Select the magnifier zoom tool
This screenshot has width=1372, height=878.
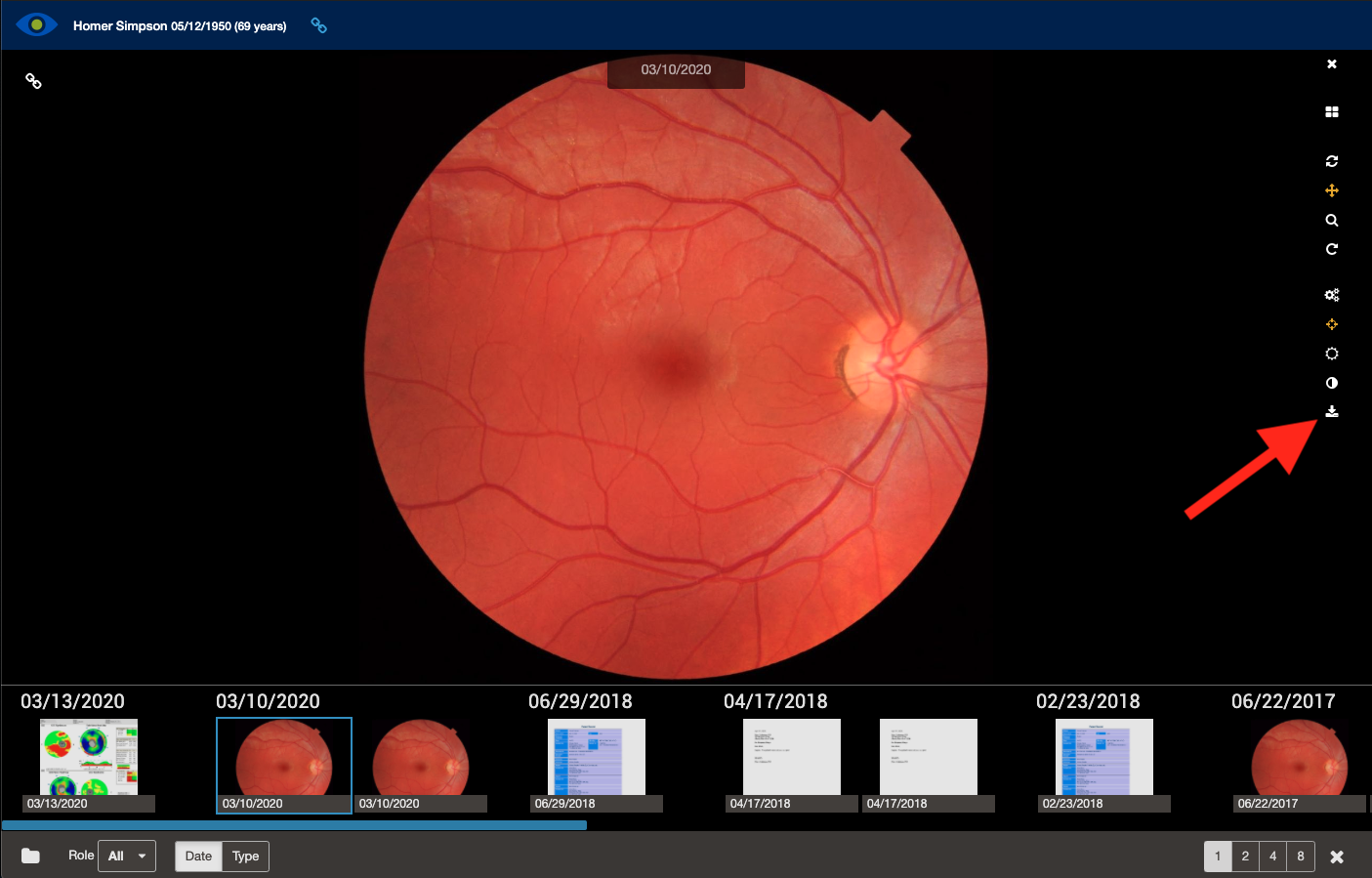pos(1331,221)
